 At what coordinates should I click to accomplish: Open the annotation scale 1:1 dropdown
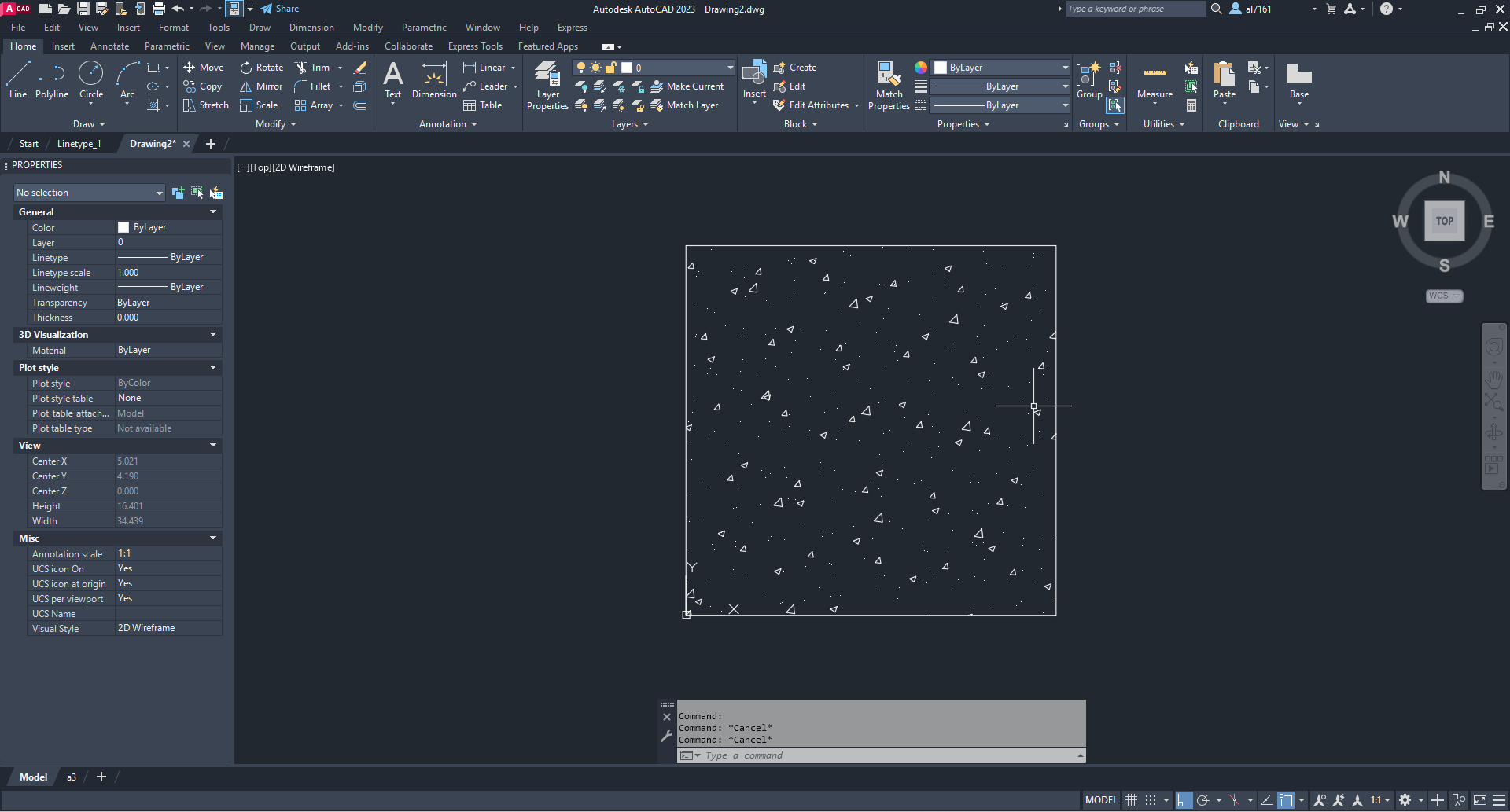point(1381,800)
